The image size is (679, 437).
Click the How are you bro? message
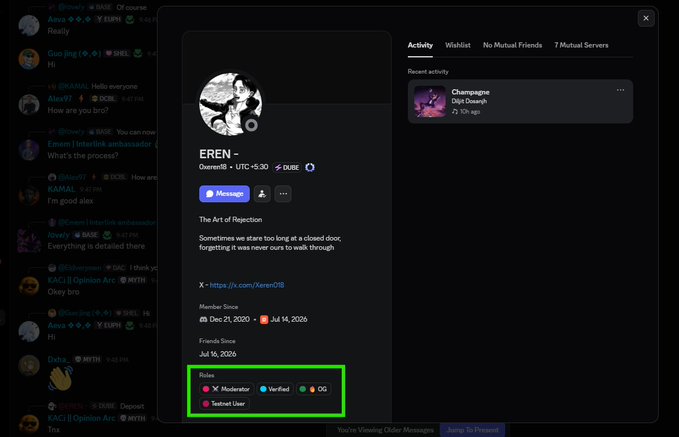pos(78,110)
